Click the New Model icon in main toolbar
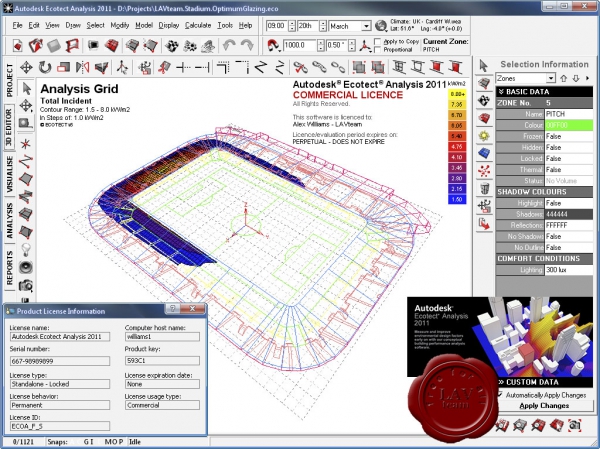The width and height of the screenshot is (600, 449). [17, 46]
